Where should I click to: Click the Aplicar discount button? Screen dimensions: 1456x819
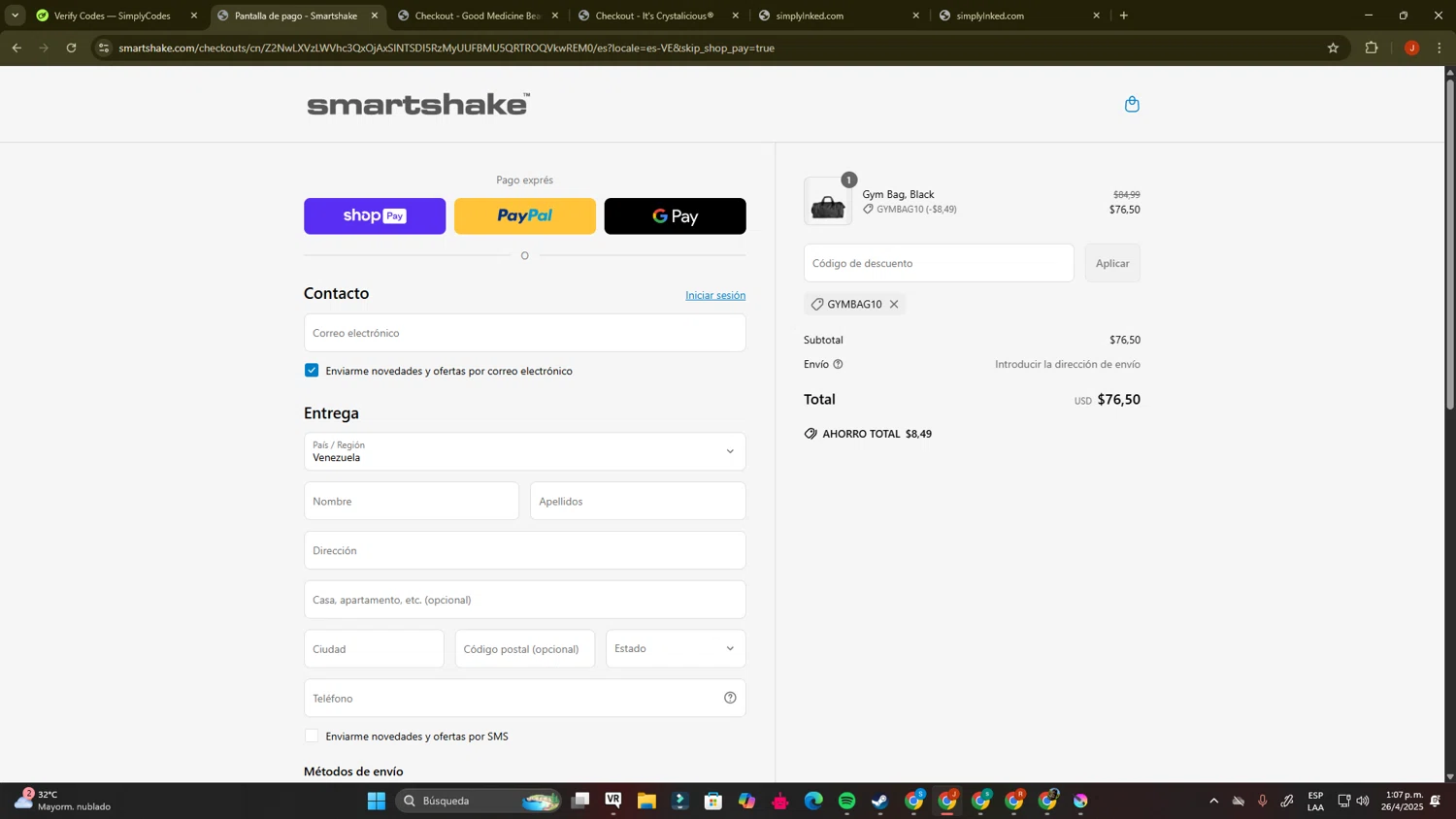pyautogui.click(x=1112, y=263)
